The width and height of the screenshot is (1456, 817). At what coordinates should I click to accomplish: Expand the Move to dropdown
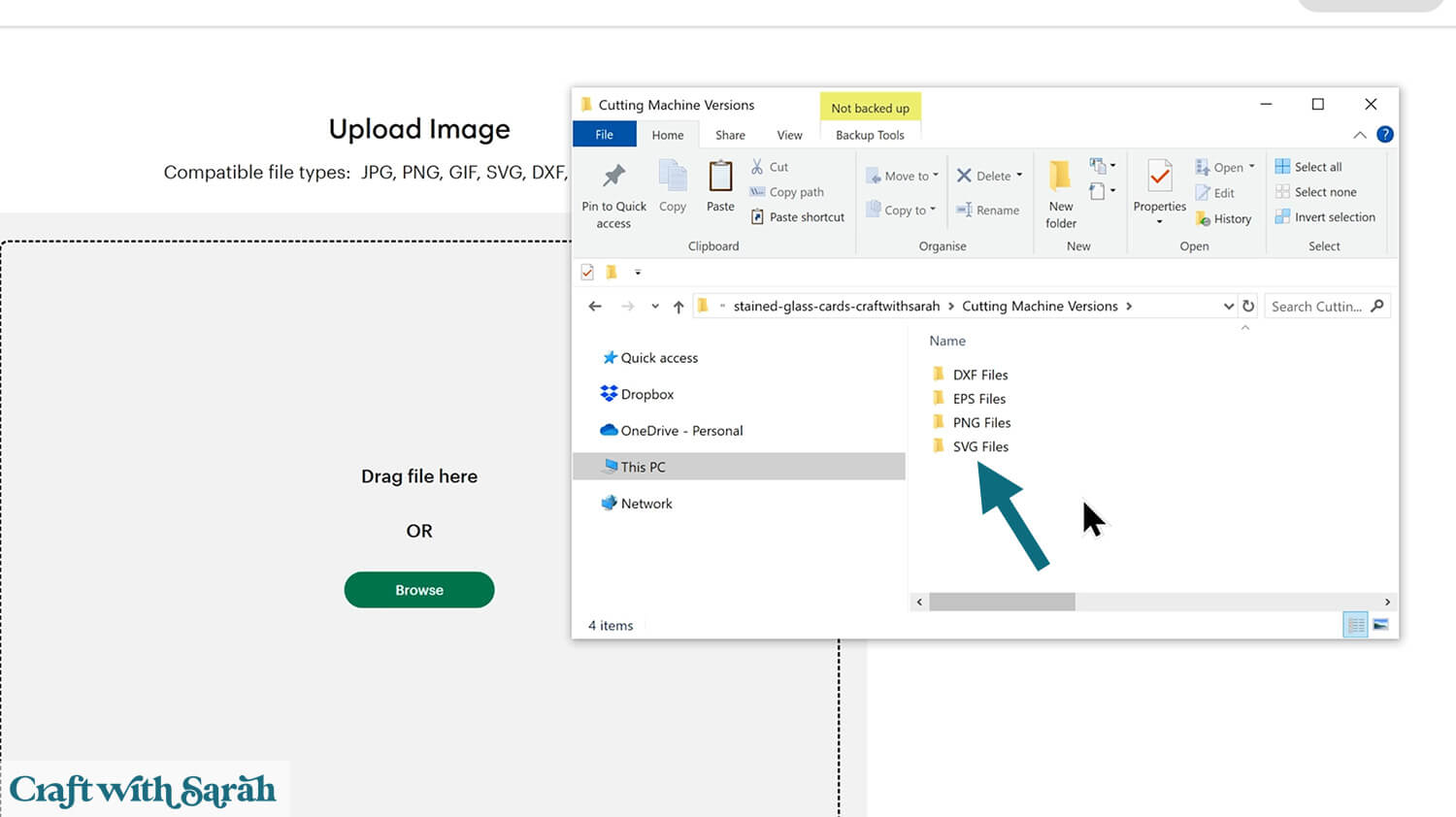coord(935,177)
